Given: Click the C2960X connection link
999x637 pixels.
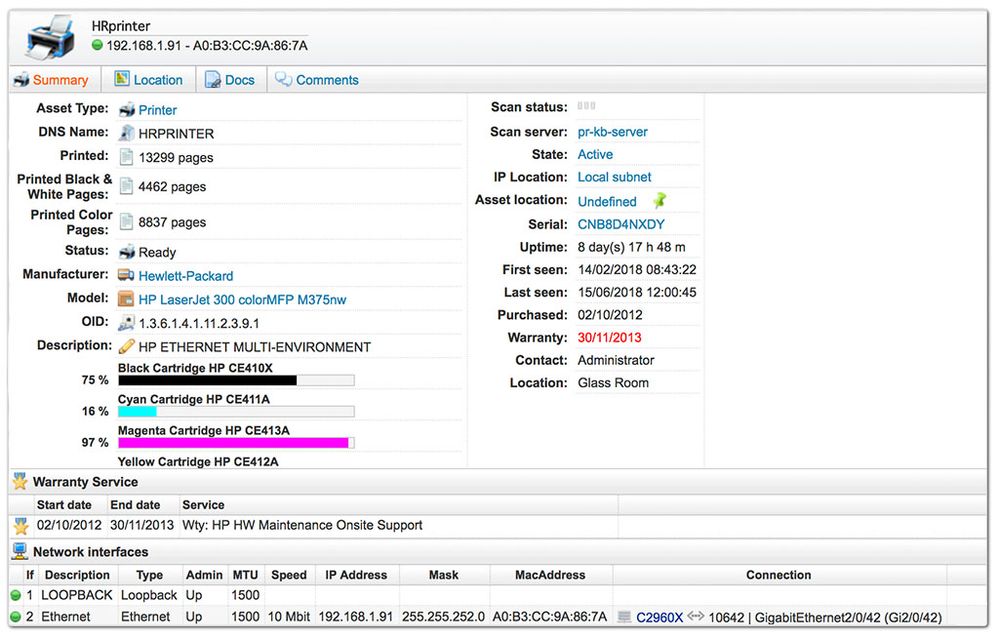Looking at the screenshot, I should [x=659, y=618].
